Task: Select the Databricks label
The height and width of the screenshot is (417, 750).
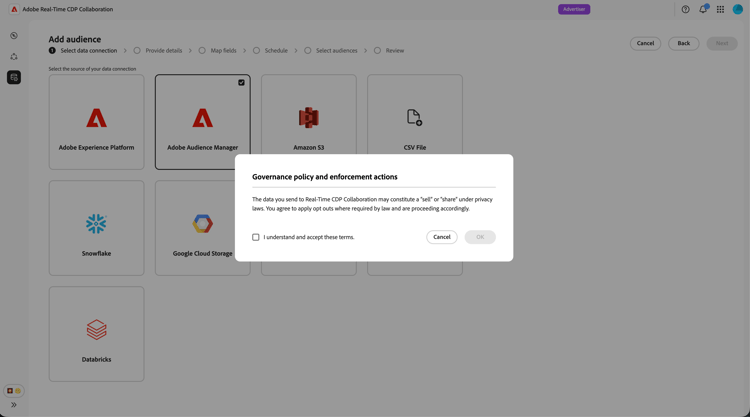Action: 97,360
